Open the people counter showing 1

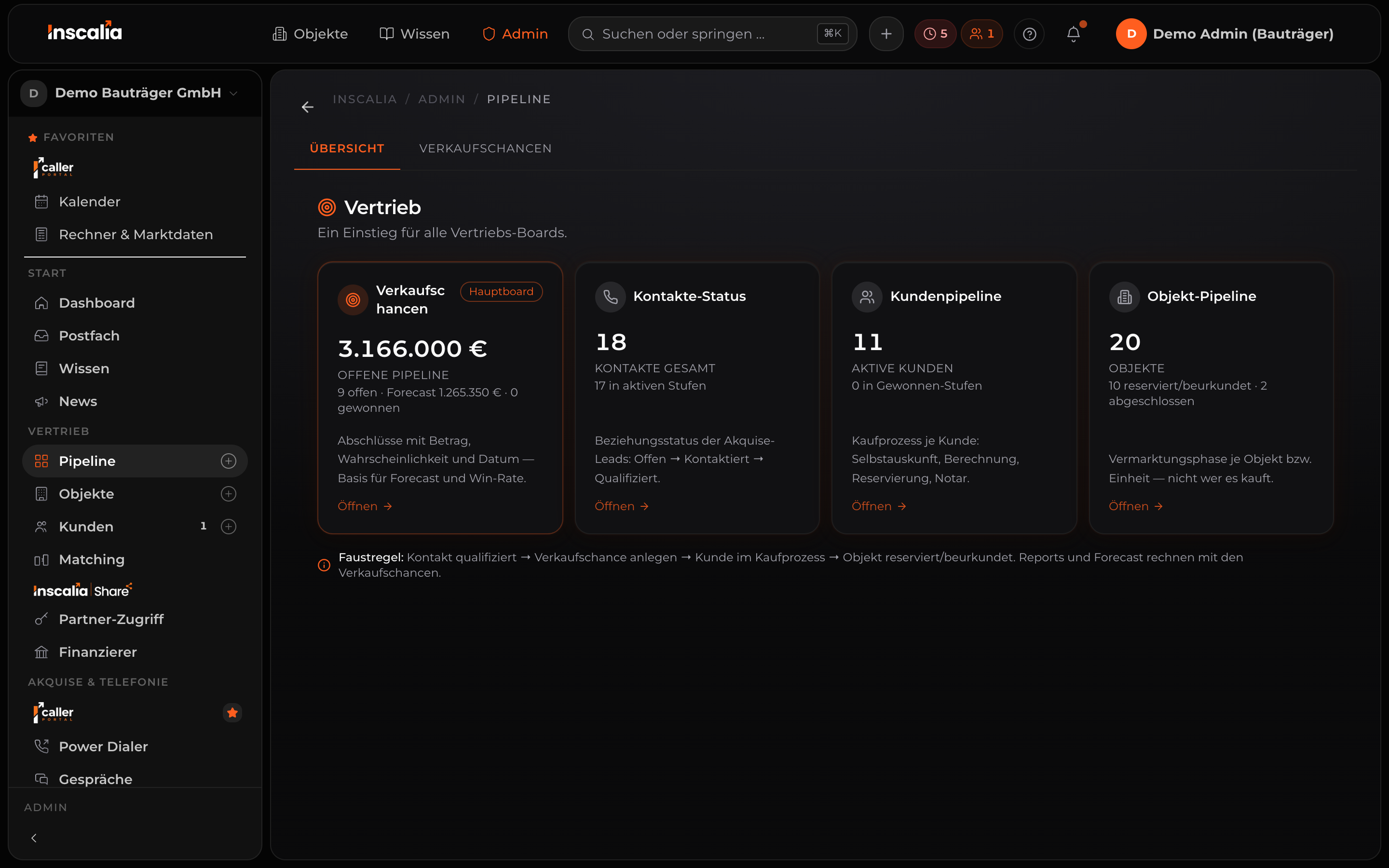[x=981, y=34]
